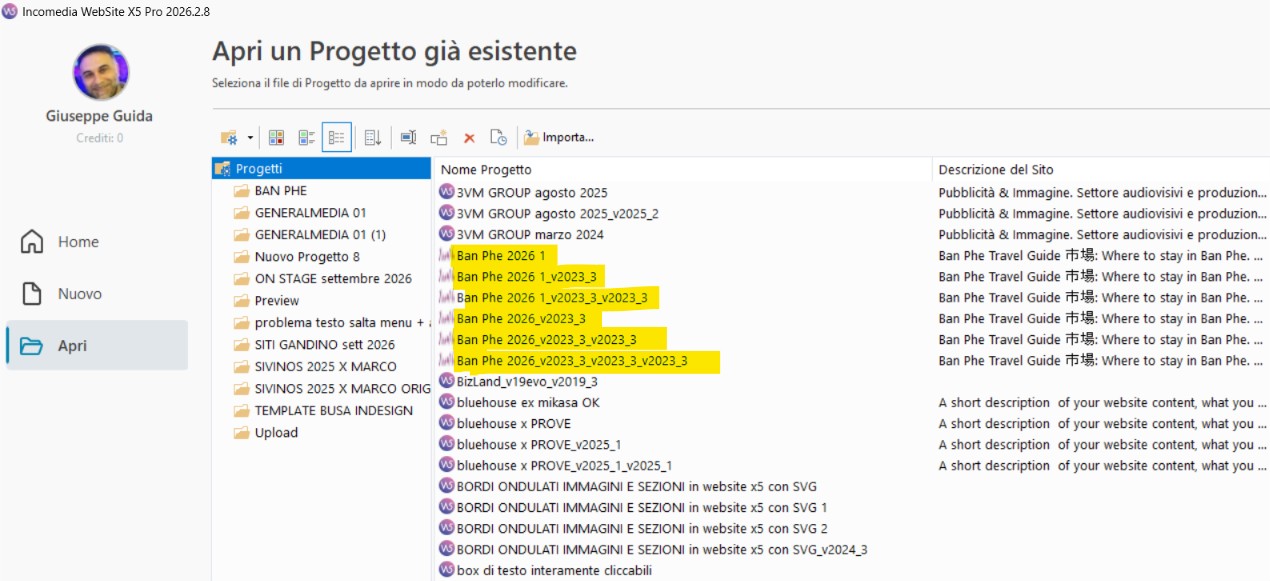Click the icon beside bluehouse ex mikasa OK
This screenshot has width=1270, height=581.
pos(446,402)
